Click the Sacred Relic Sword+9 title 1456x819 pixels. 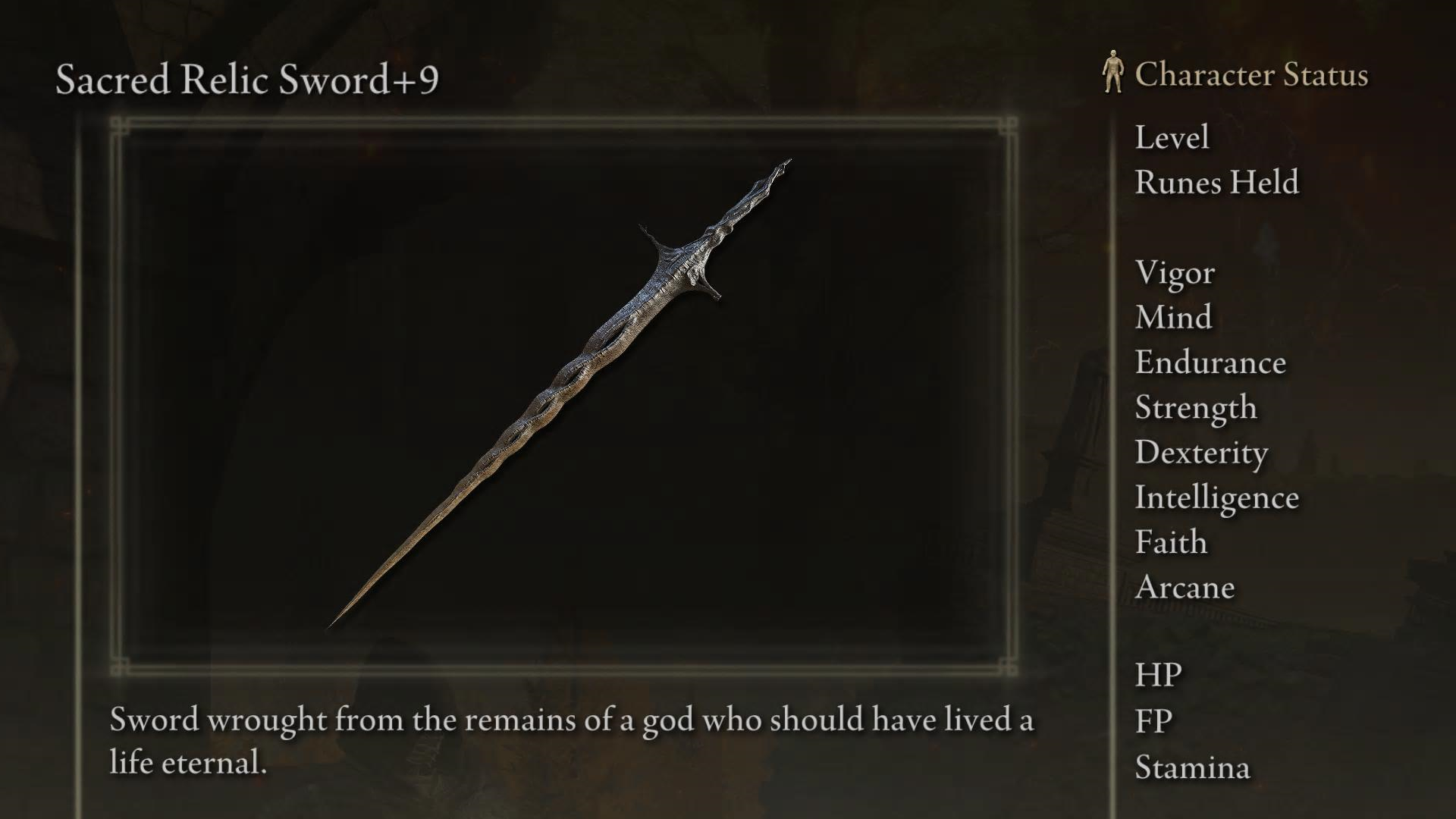[247, 80]
